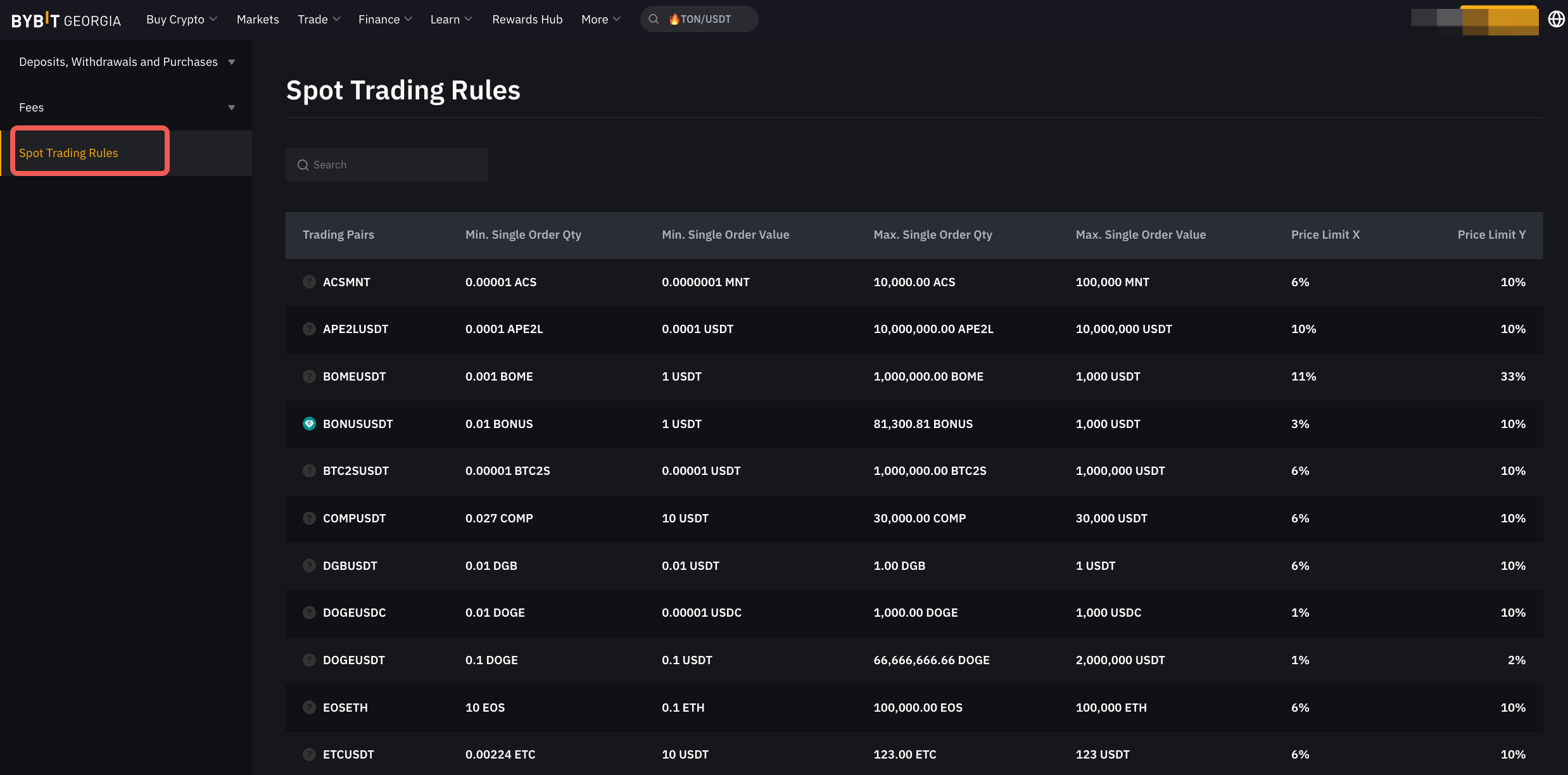Open Rewards Hub from navigation

point(527,19)
